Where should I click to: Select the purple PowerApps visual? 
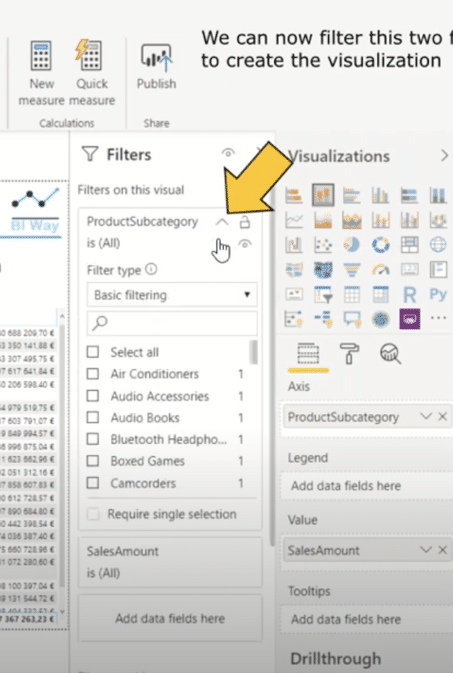pos(409,319)
